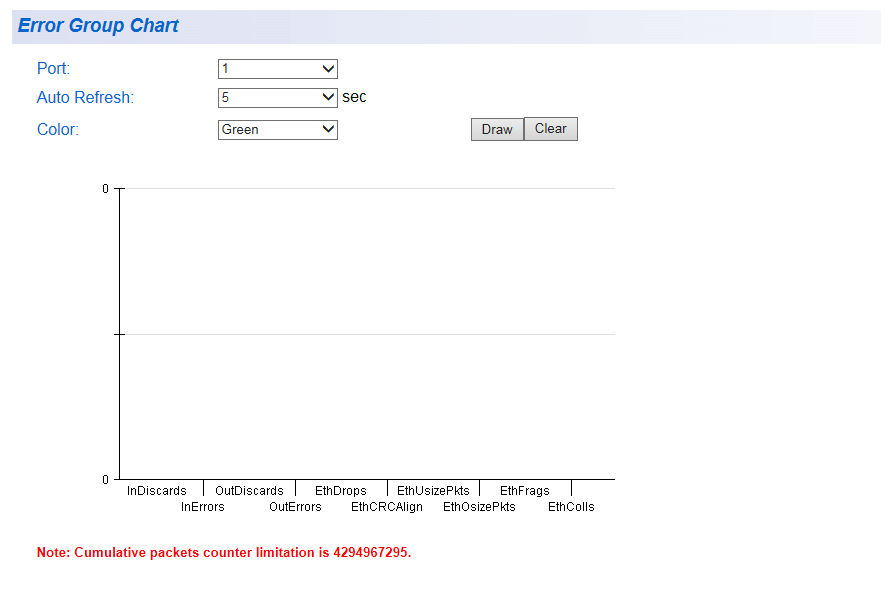Open the Port dropdown
The width and height of the screenshot is (890, 594).
[278, 69]
